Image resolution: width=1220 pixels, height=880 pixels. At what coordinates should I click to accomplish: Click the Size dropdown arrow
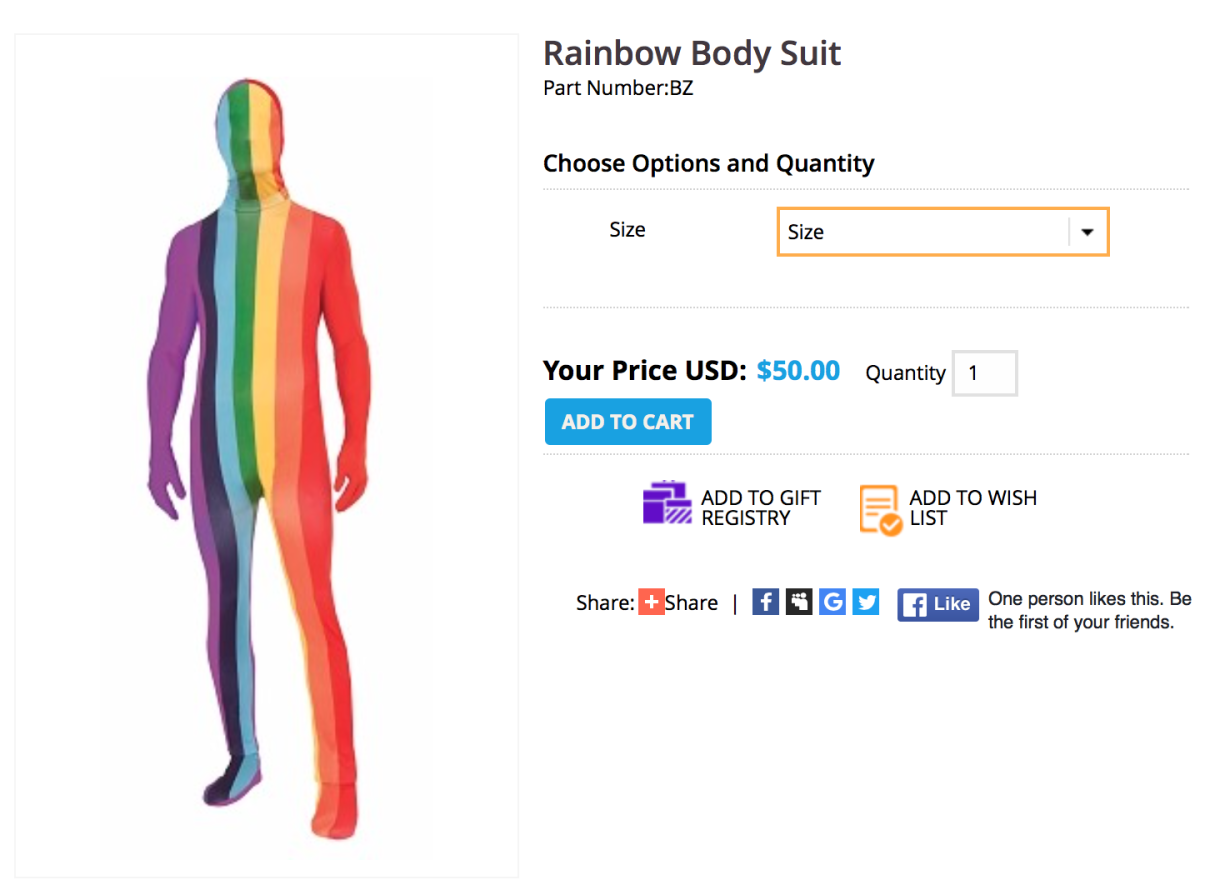point(1088,232)
